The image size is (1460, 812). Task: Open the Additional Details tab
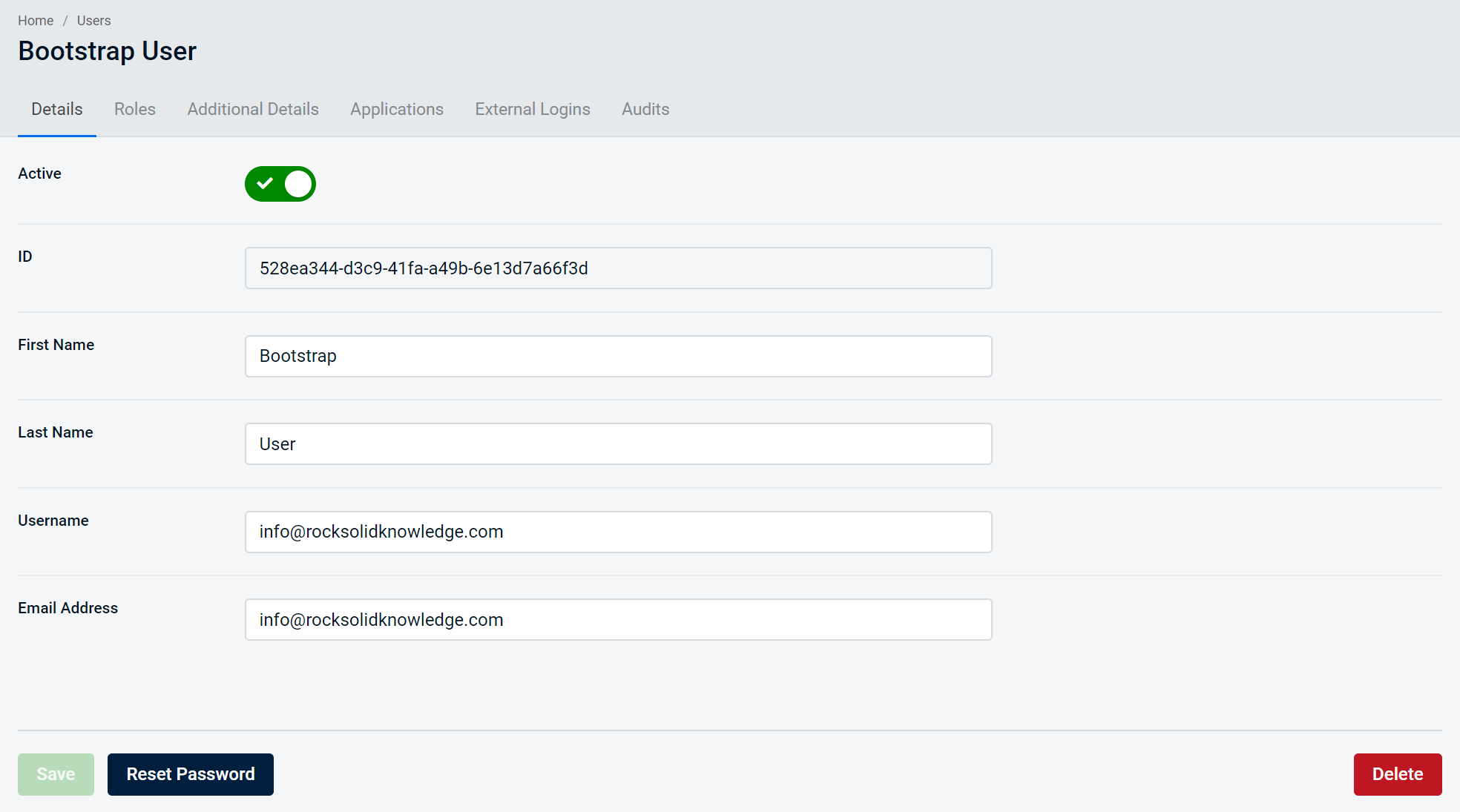click(252, 109)
